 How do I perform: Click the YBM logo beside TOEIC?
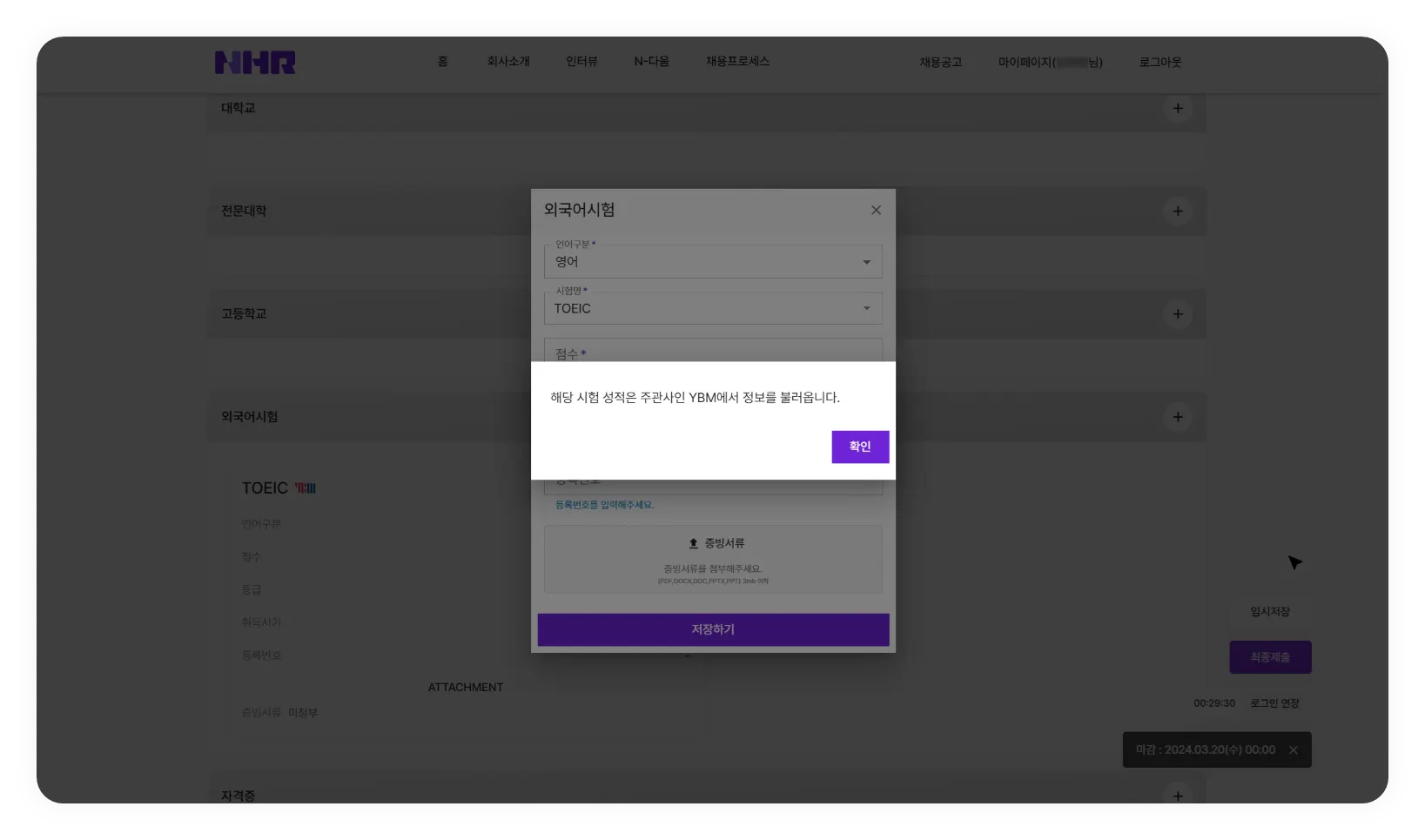(x=306, y=488)
